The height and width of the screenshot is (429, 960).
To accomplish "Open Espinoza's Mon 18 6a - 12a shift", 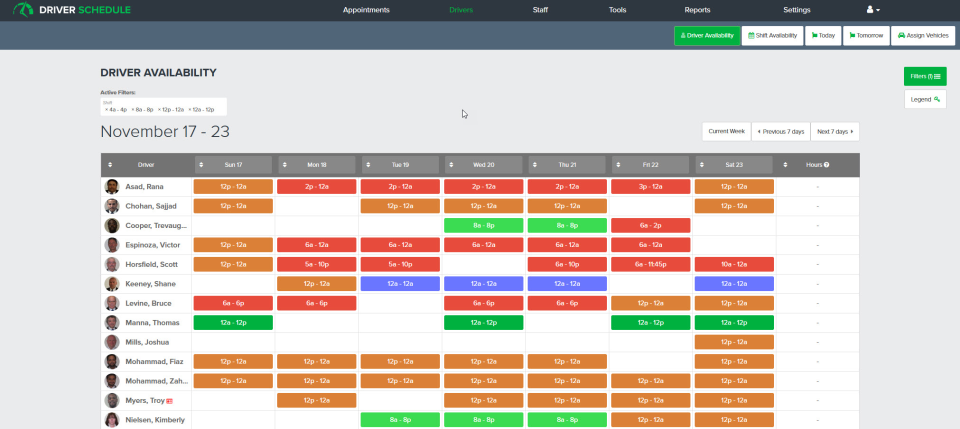I will point(317,245).
